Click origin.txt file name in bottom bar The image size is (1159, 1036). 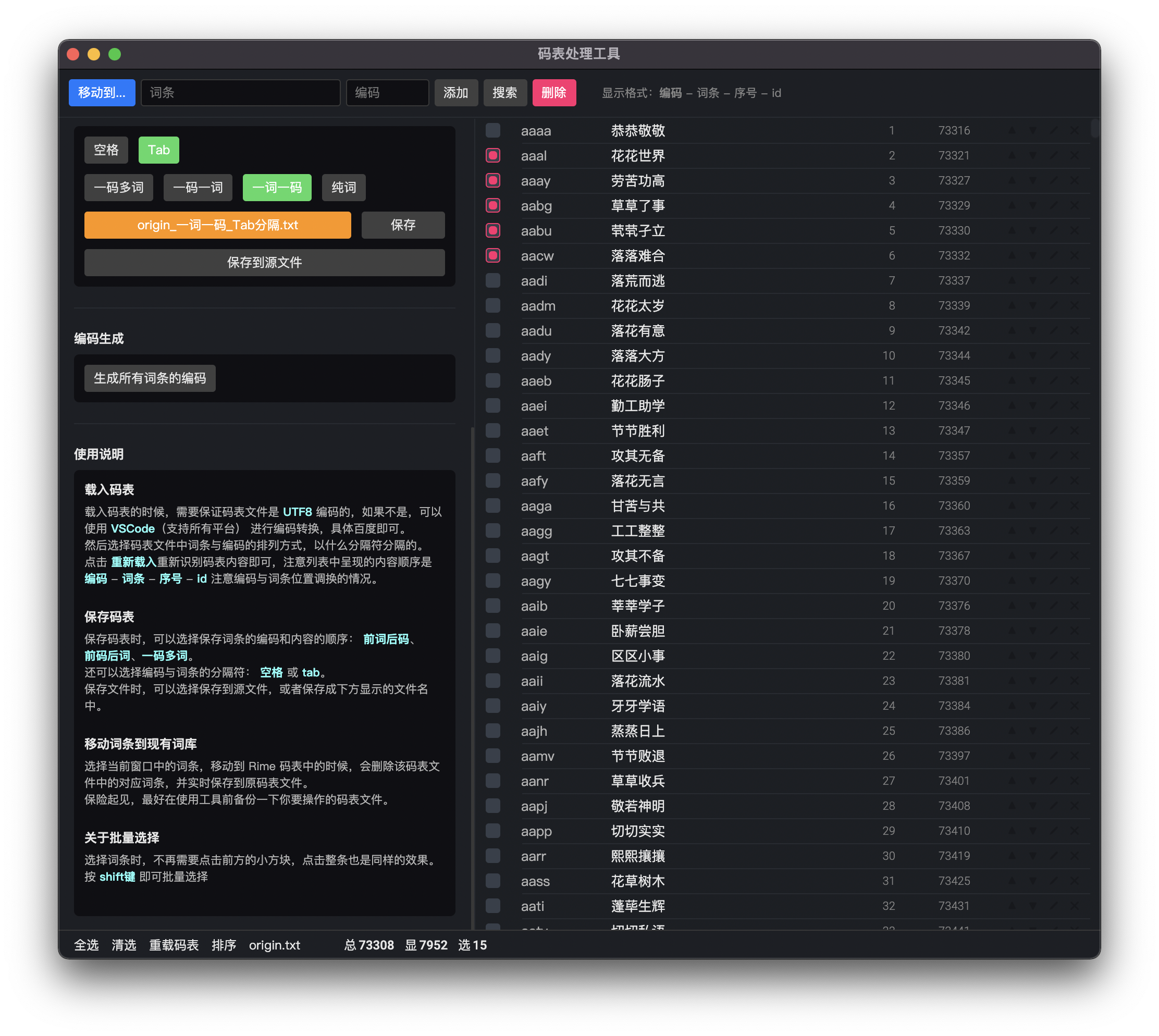[x=275, y=945]
